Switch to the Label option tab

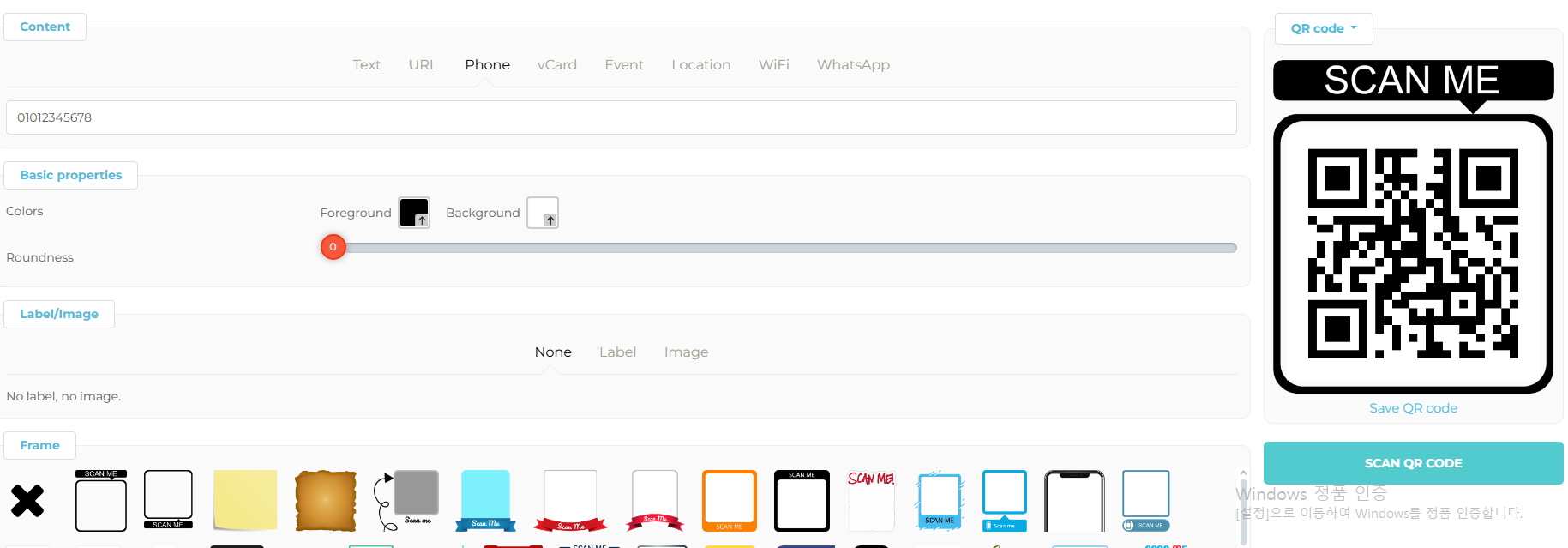click(x=617, y=352)
